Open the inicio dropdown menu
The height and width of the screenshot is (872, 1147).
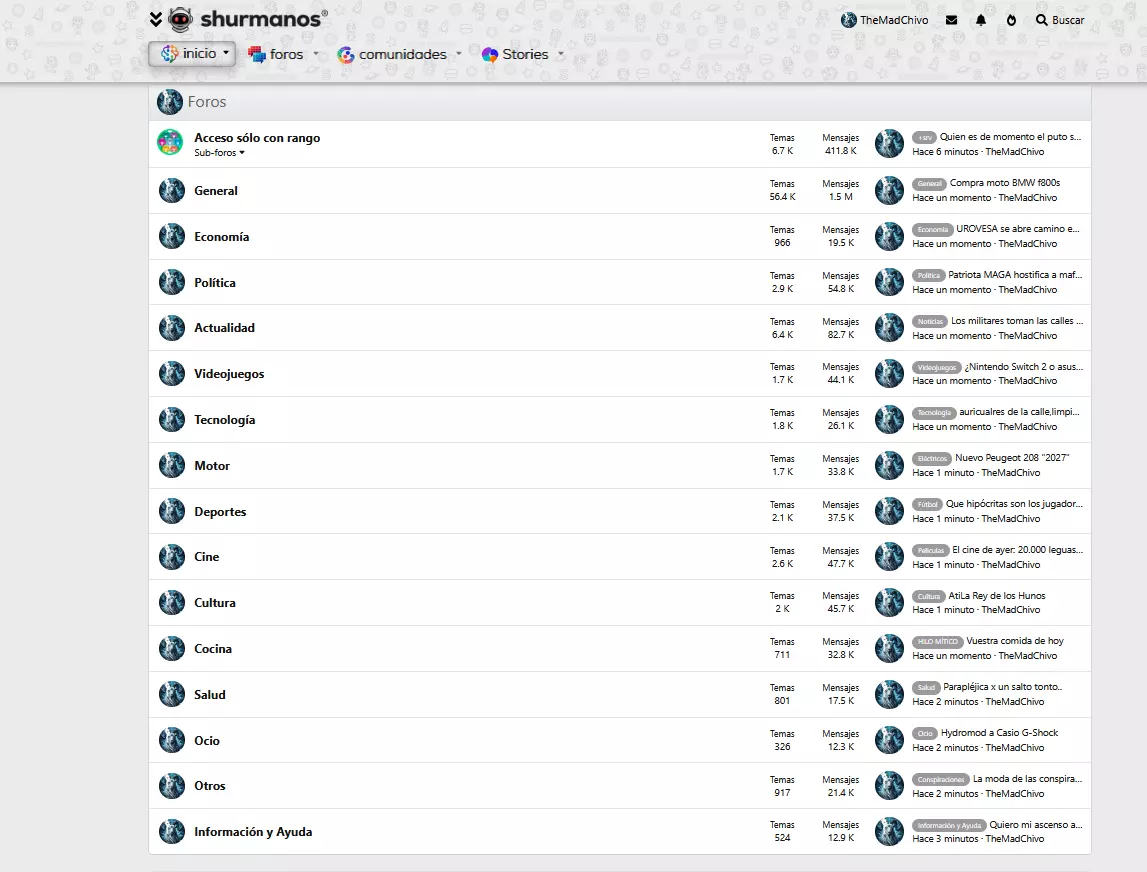click(192, 53)
